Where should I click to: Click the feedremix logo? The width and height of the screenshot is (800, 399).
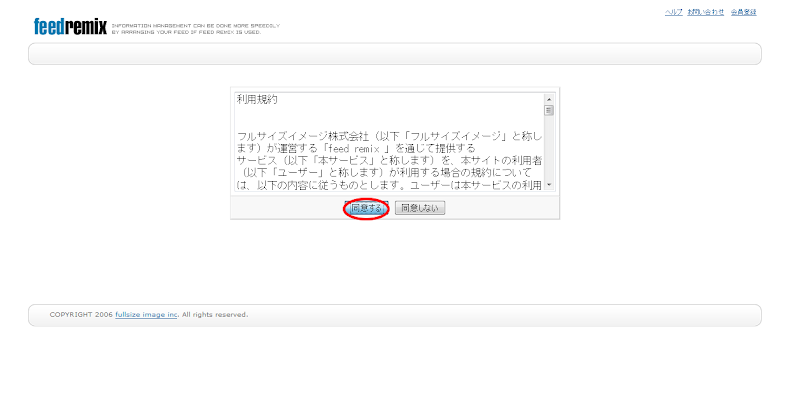coord(70,26)
